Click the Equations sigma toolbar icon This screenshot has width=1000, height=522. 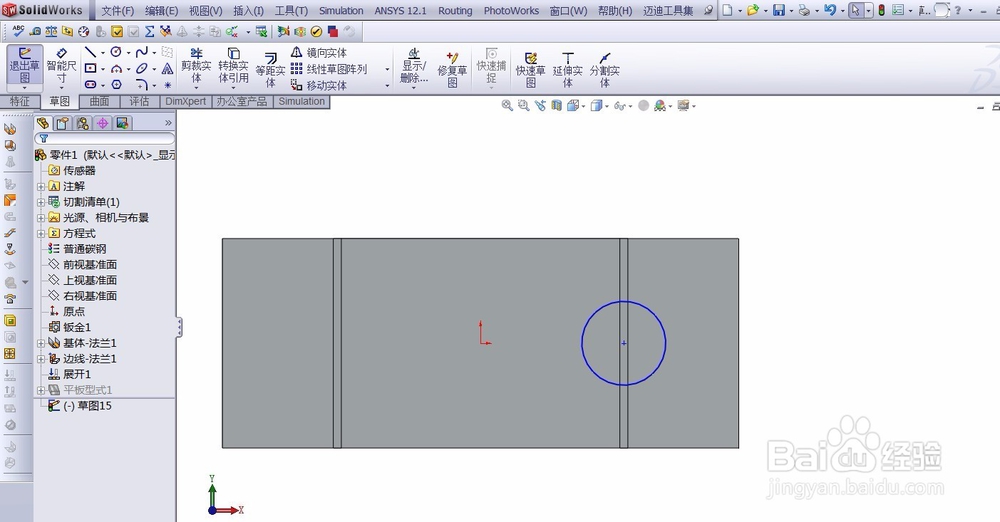pos(149,31)
